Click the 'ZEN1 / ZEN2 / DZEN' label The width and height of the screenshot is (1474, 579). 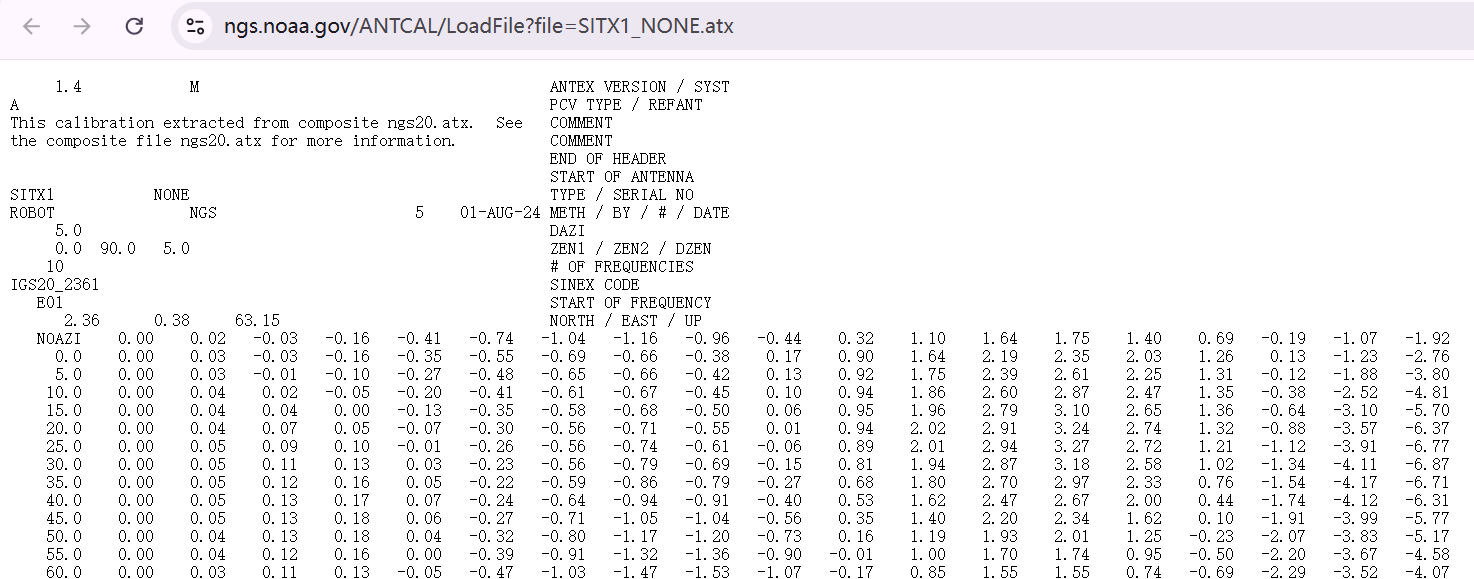pyautogui.click(x=630, y=249)
